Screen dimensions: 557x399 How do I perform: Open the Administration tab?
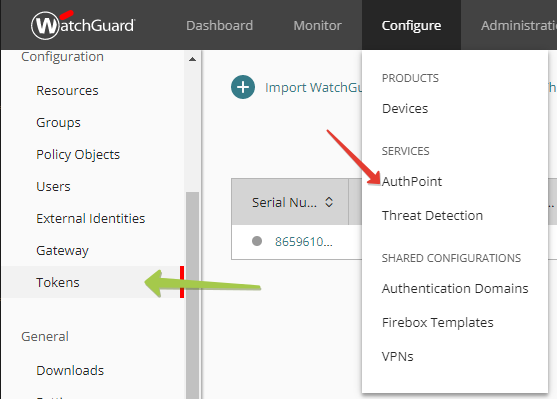point(519,25)
